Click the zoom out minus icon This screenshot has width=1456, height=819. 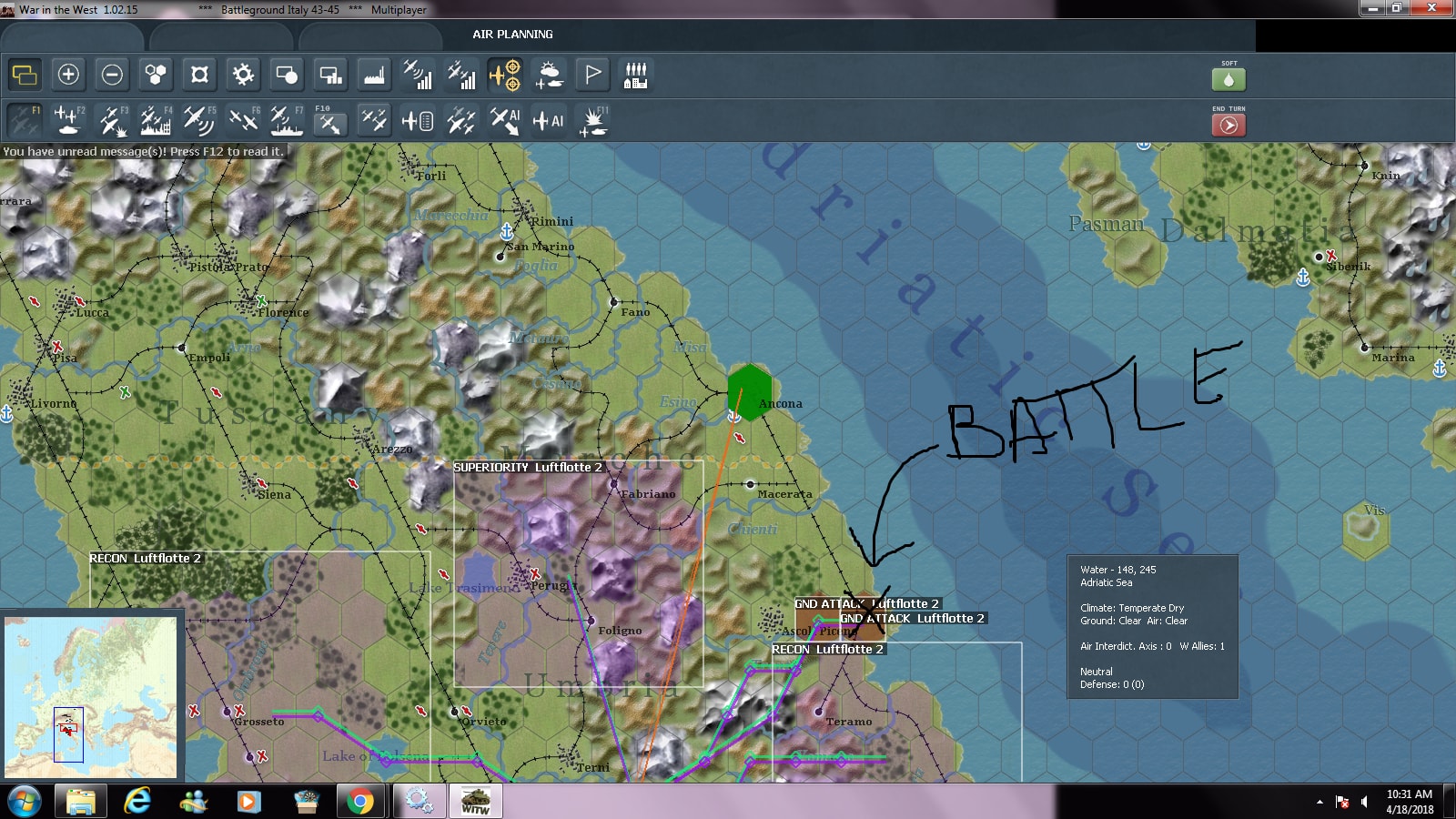click(112, 75)
